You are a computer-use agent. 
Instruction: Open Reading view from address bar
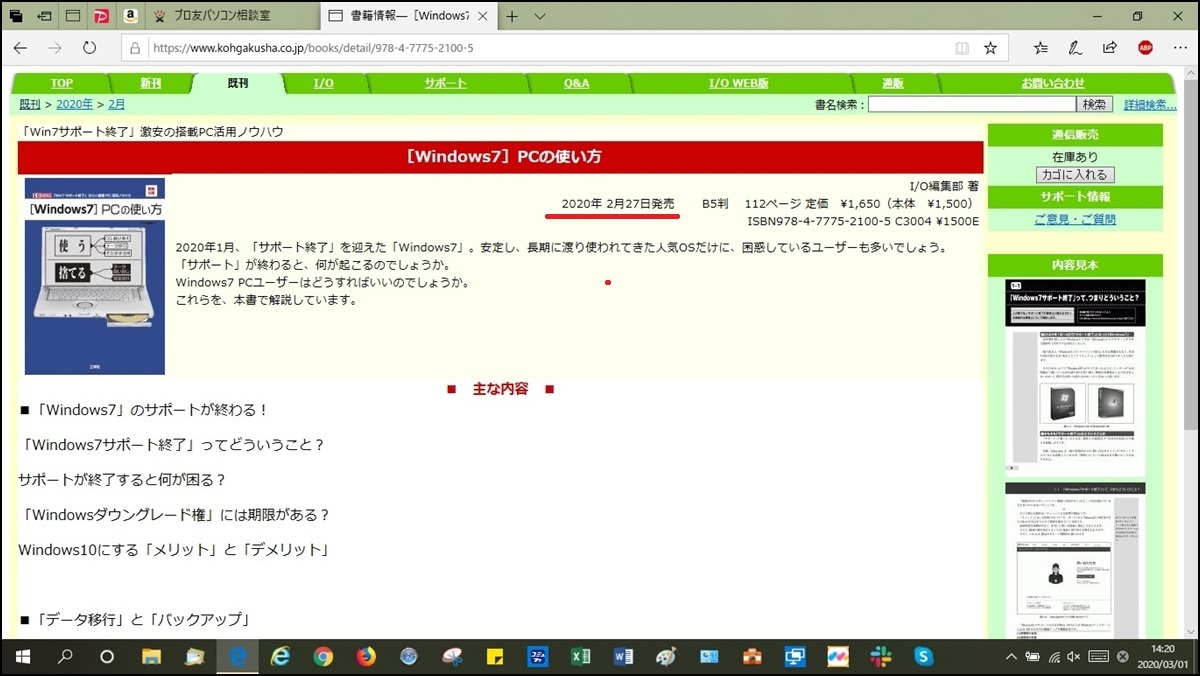[962, 47]
